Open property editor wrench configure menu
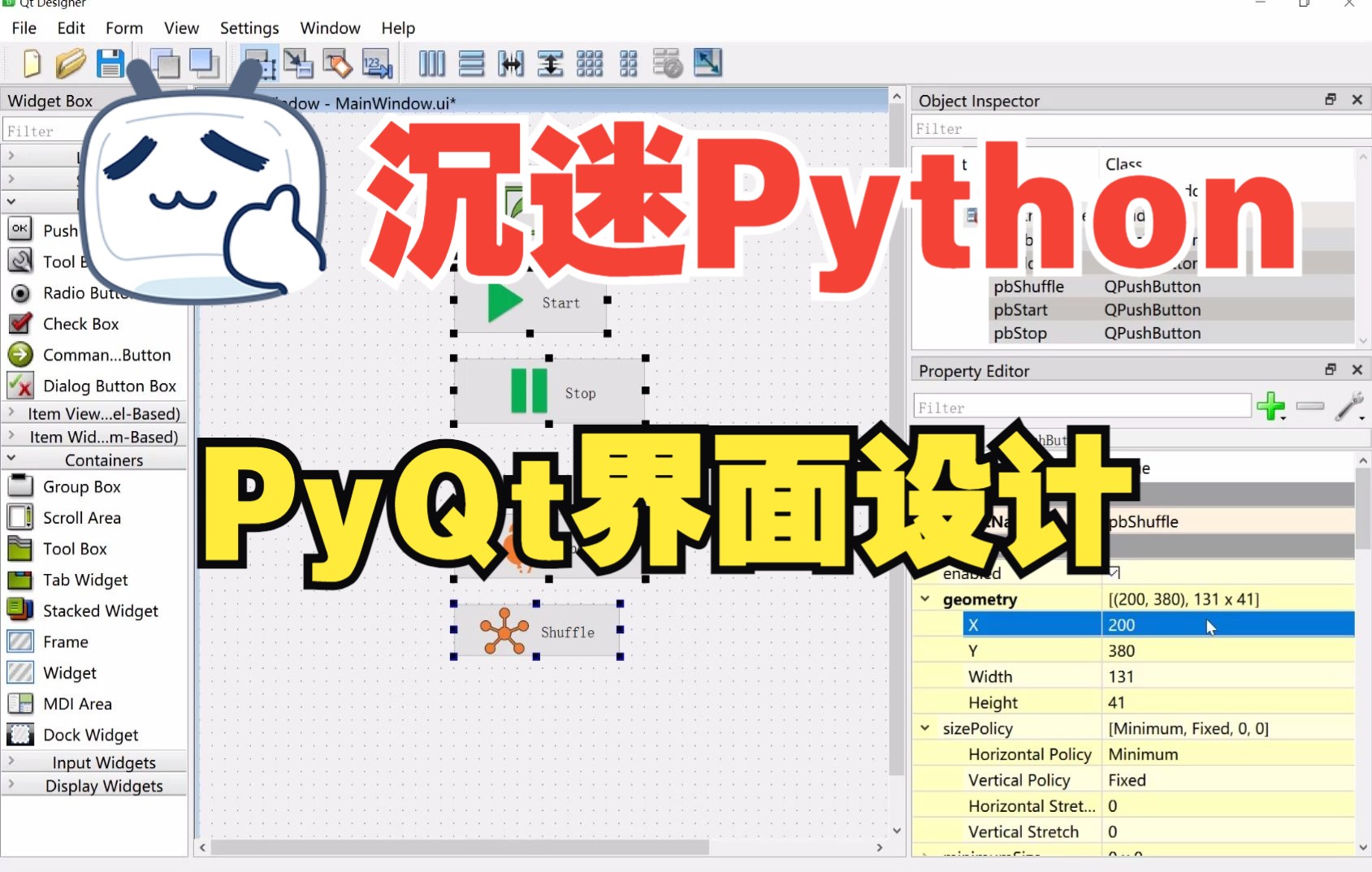Viewport: 1372px width, 872px height. click(x=1349, y=406)
